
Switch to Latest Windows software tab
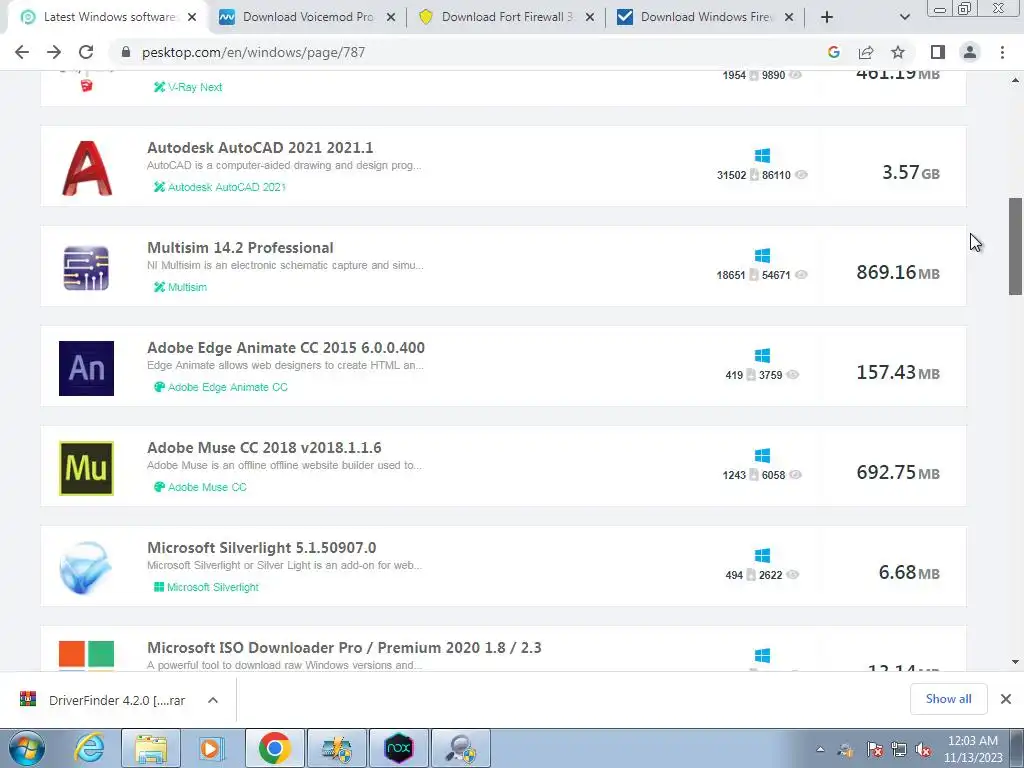[108, 17]
